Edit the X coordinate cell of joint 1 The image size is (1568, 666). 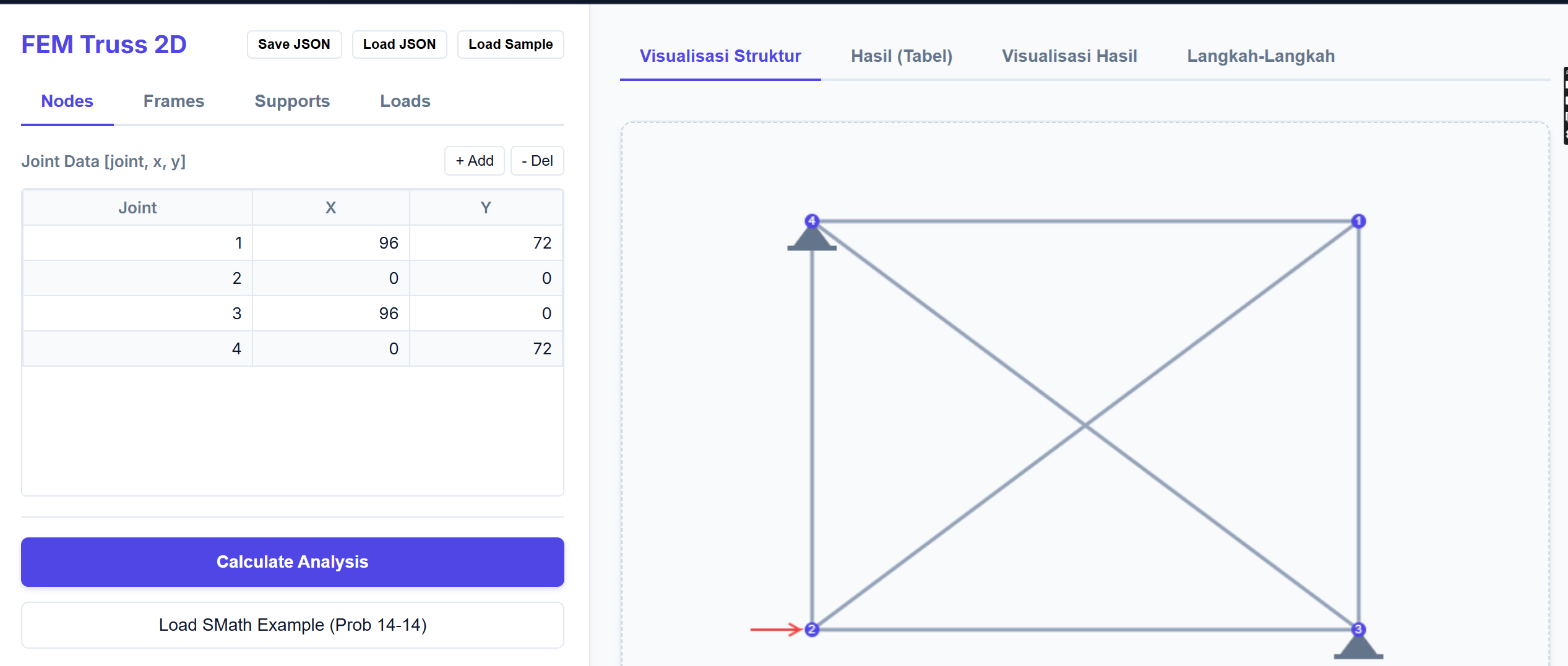(x=330, y=242)
